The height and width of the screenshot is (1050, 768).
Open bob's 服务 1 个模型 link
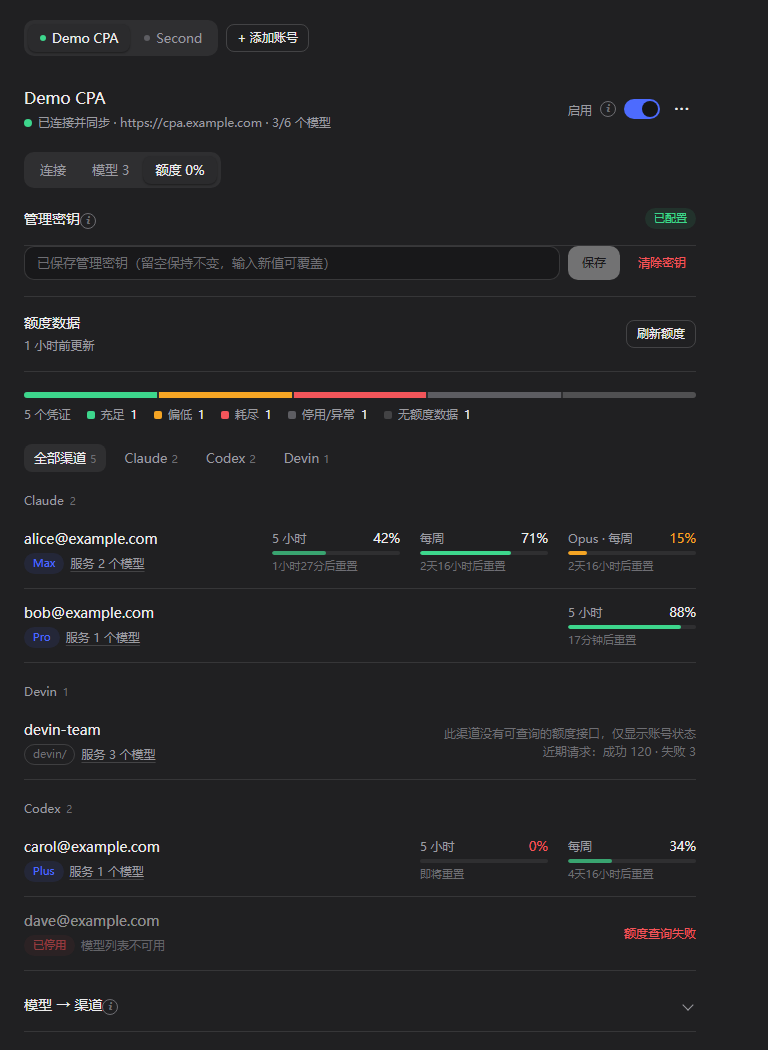[102, 638]
